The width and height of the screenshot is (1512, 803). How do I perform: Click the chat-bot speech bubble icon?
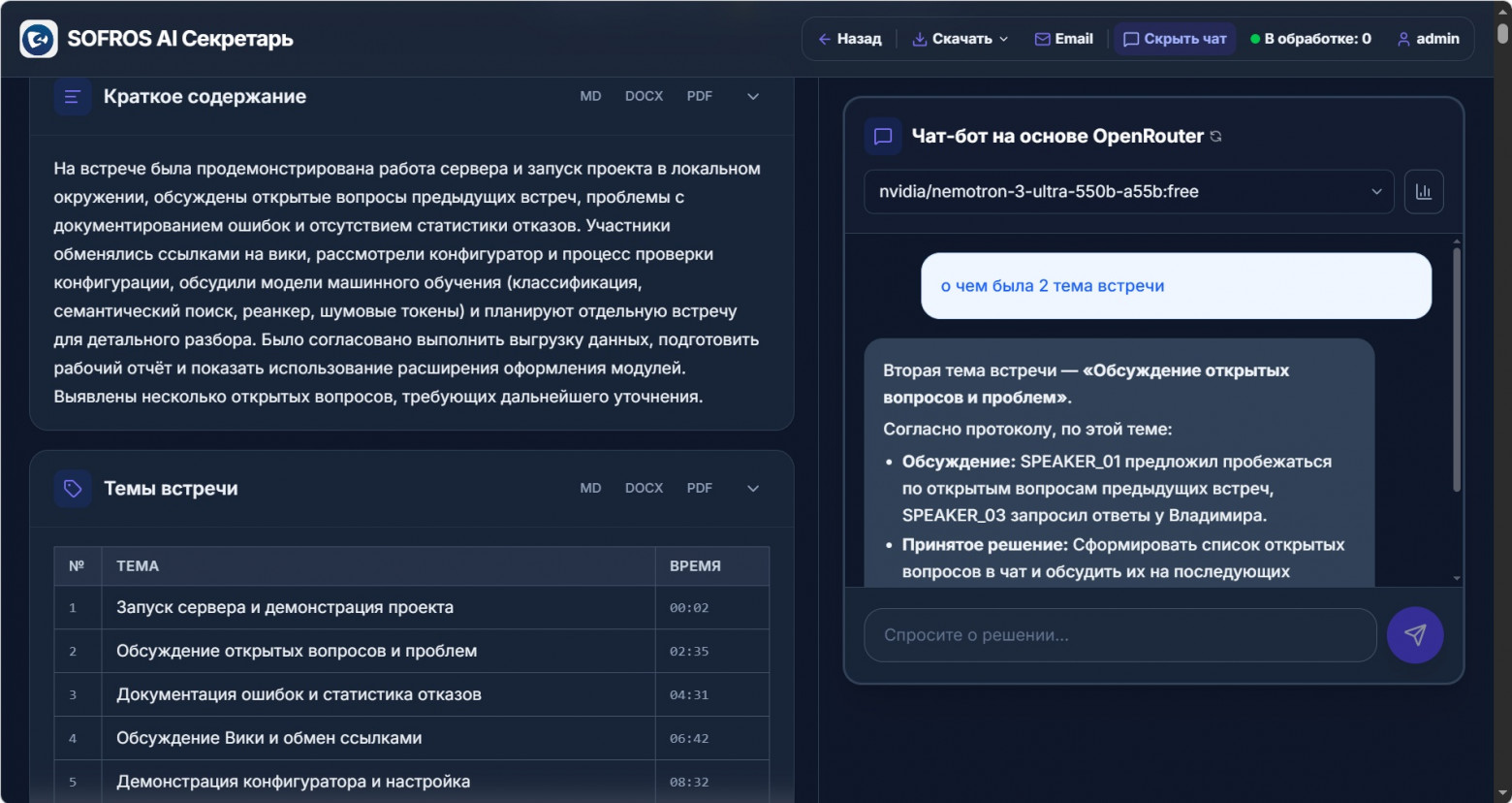pos(883,136)
